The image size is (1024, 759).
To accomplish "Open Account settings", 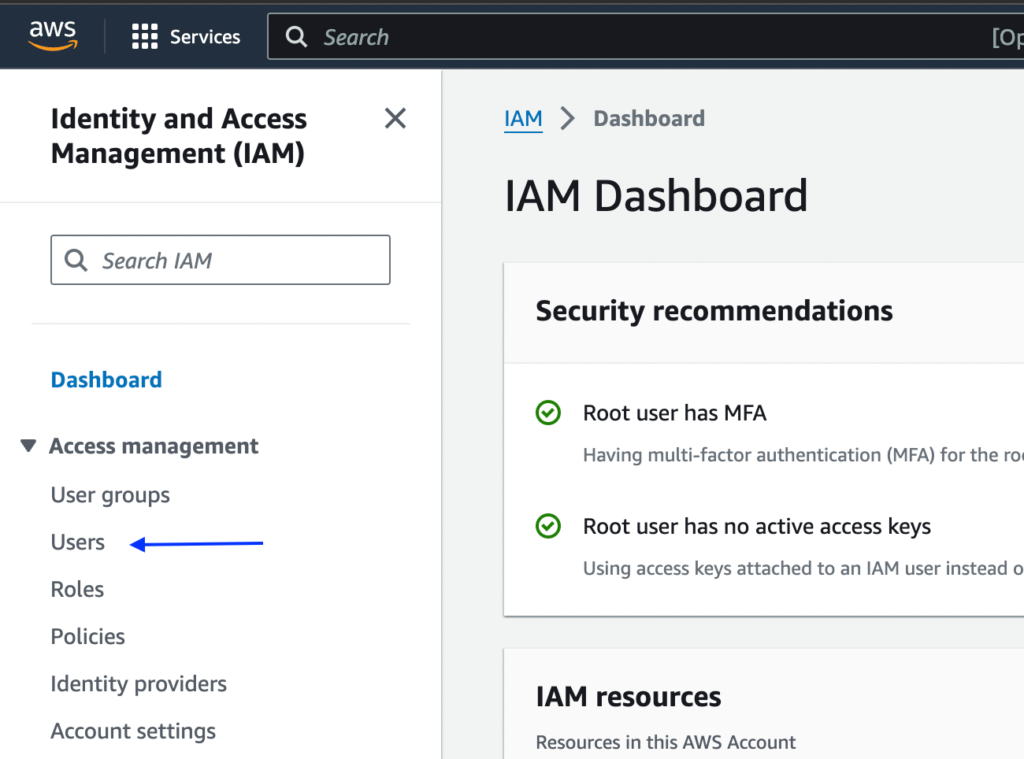I will point(133,731).
